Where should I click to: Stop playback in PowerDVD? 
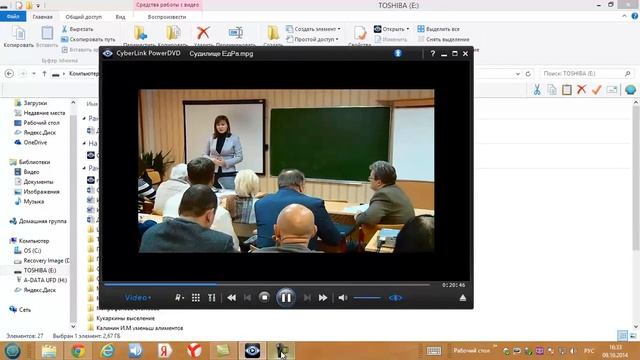click(264, 298)
